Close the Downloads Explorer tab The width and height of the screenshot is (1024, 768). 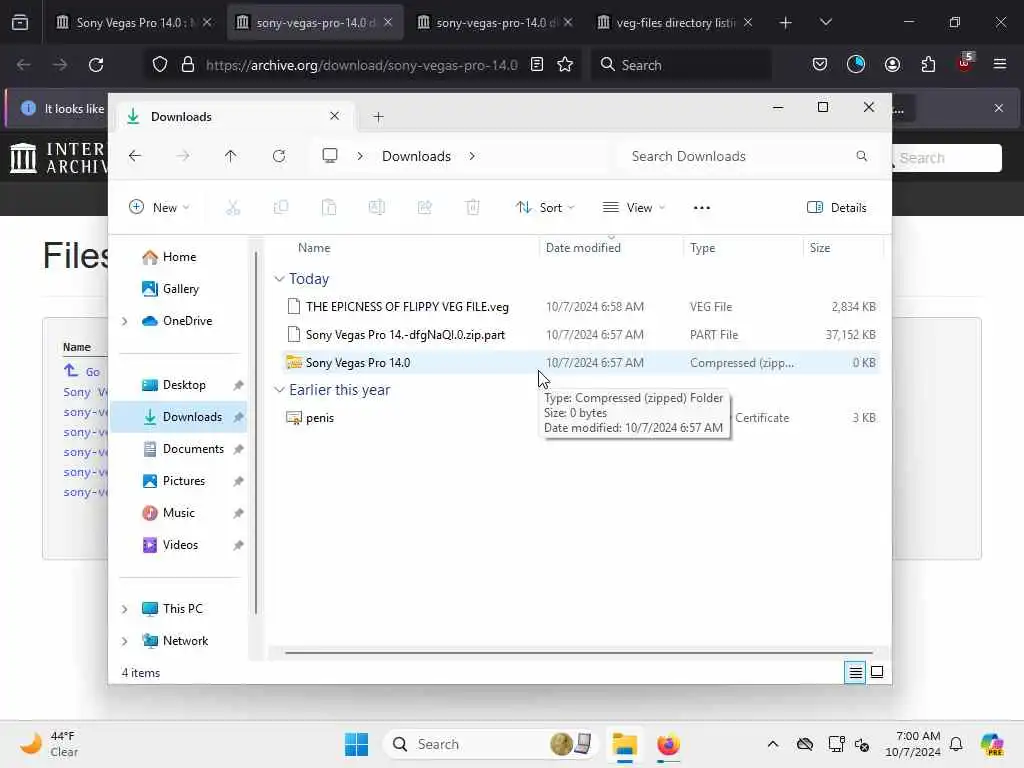coord(334,116)
